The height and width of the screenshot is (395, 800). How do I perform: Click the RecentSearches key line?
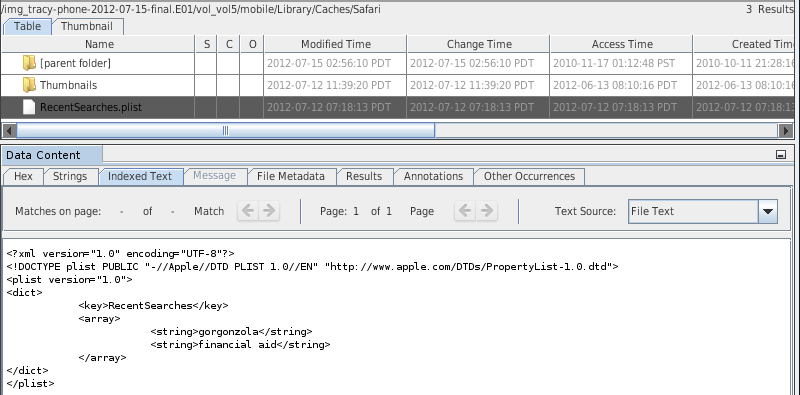pyautogui.click(x=154, y=306)
